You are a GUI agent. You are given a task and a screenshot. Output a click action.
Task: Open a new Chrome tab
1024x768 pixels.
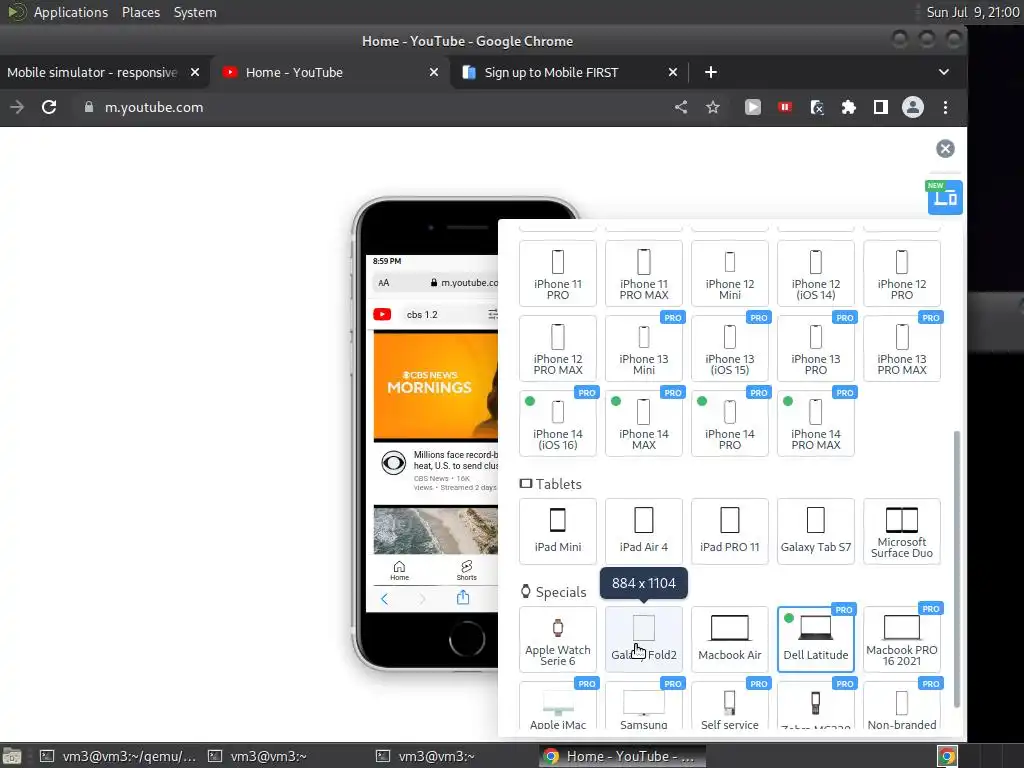tap(711, 72)
